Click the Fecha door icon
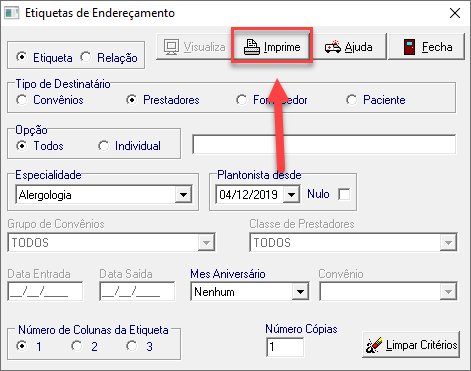Screen dimensions: 471x371 [409, 47]
